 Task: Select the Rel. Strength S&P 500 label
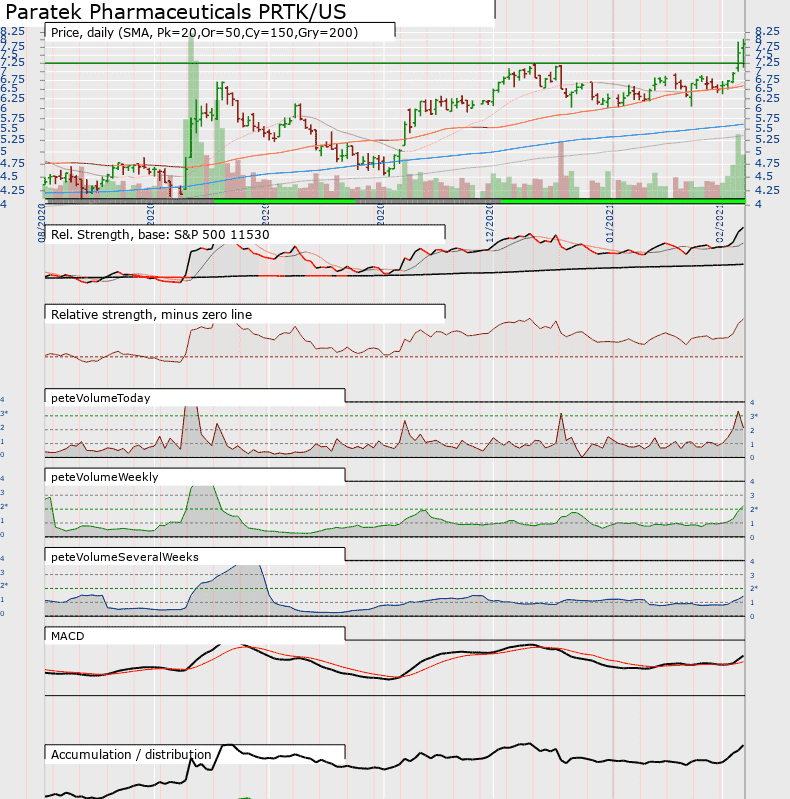point(160,234)
